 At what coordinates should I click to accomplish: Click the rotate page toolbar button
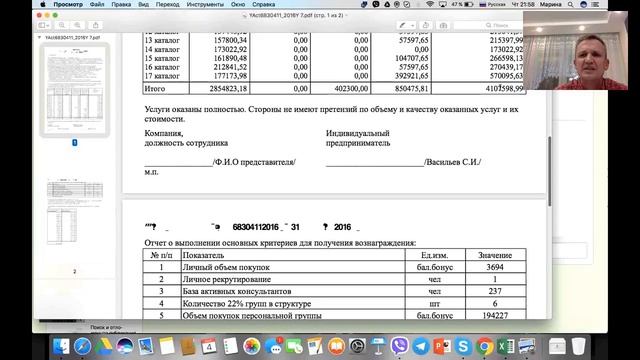click(426, 25)
